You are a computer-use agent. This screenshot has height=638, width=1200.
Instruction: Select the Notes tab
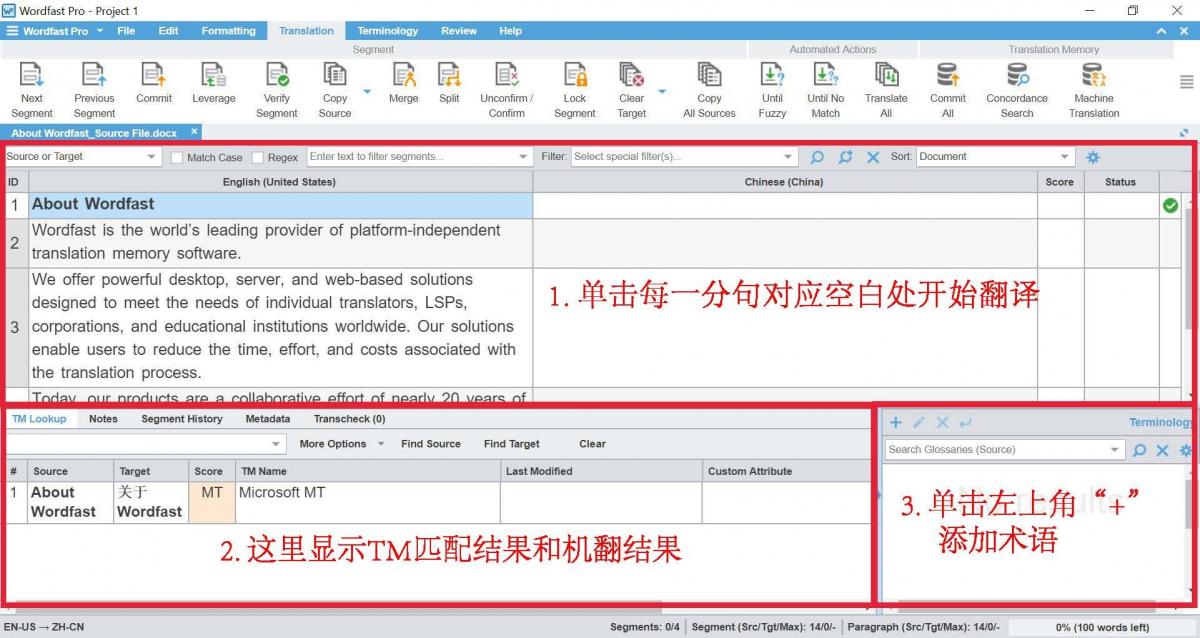coord(103,419)
